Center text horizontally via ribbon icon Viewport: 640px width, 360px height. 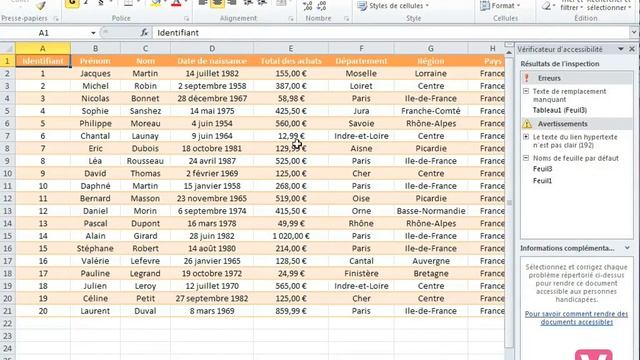217,3
